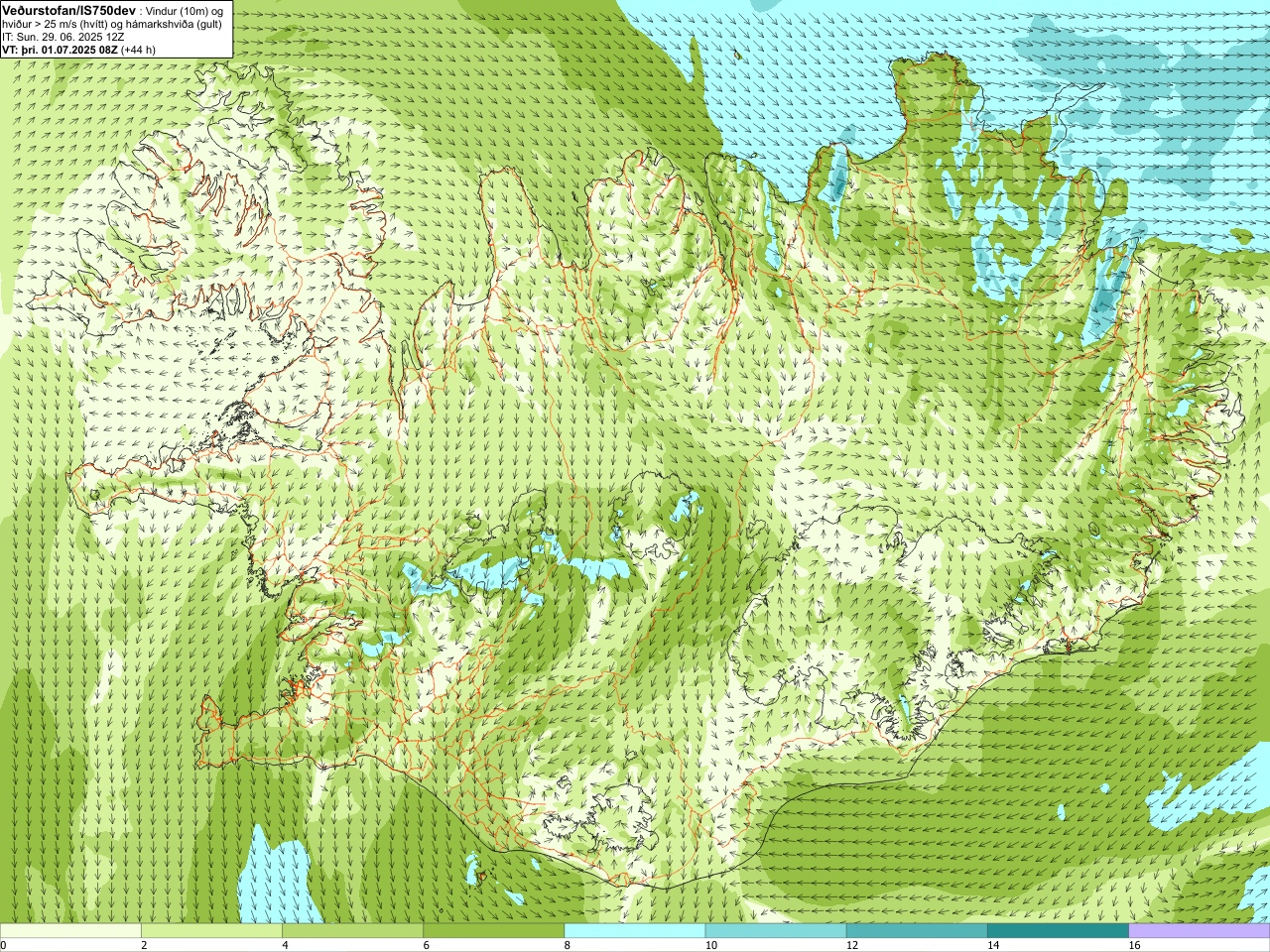Viewport: 1270px width, 952px height.
Task: Click the legend tick label '16'
Action: tap(1134, 945)
